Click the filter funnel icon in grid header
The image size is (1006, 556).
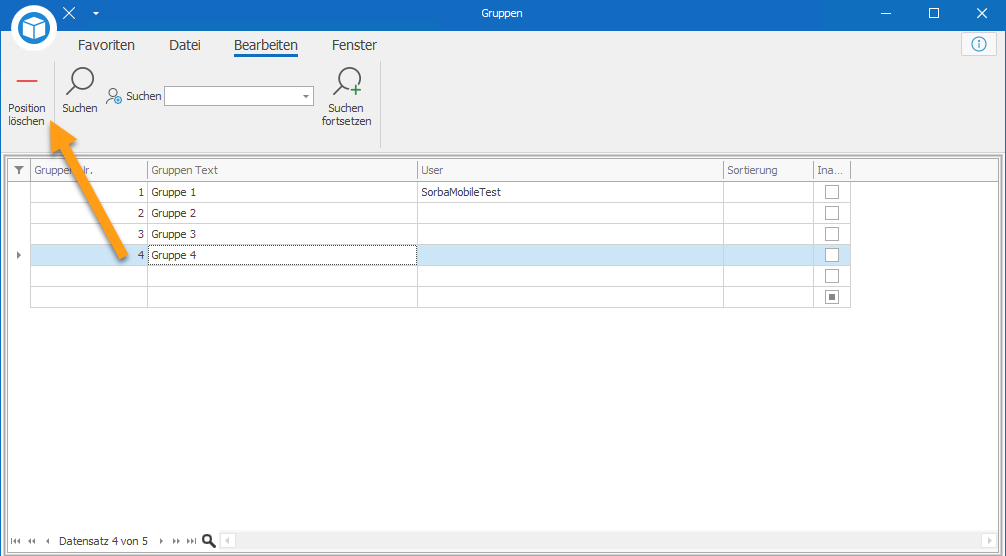19,170
